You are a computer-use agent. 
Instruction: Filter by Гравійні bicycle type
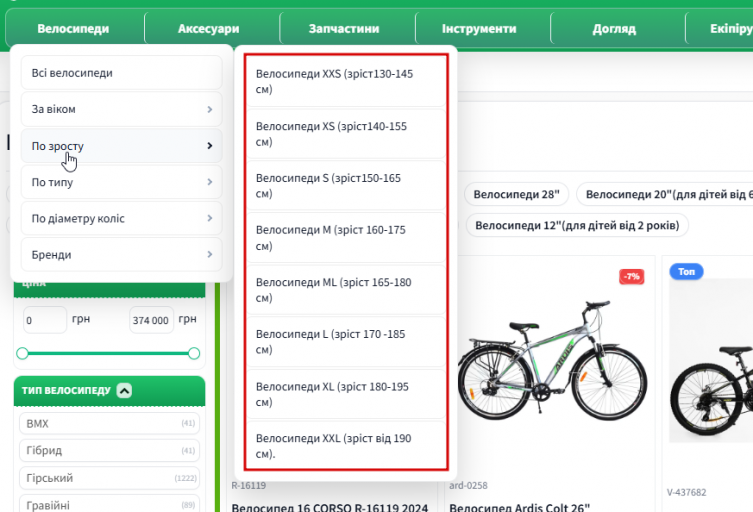(x=109, y=504)
